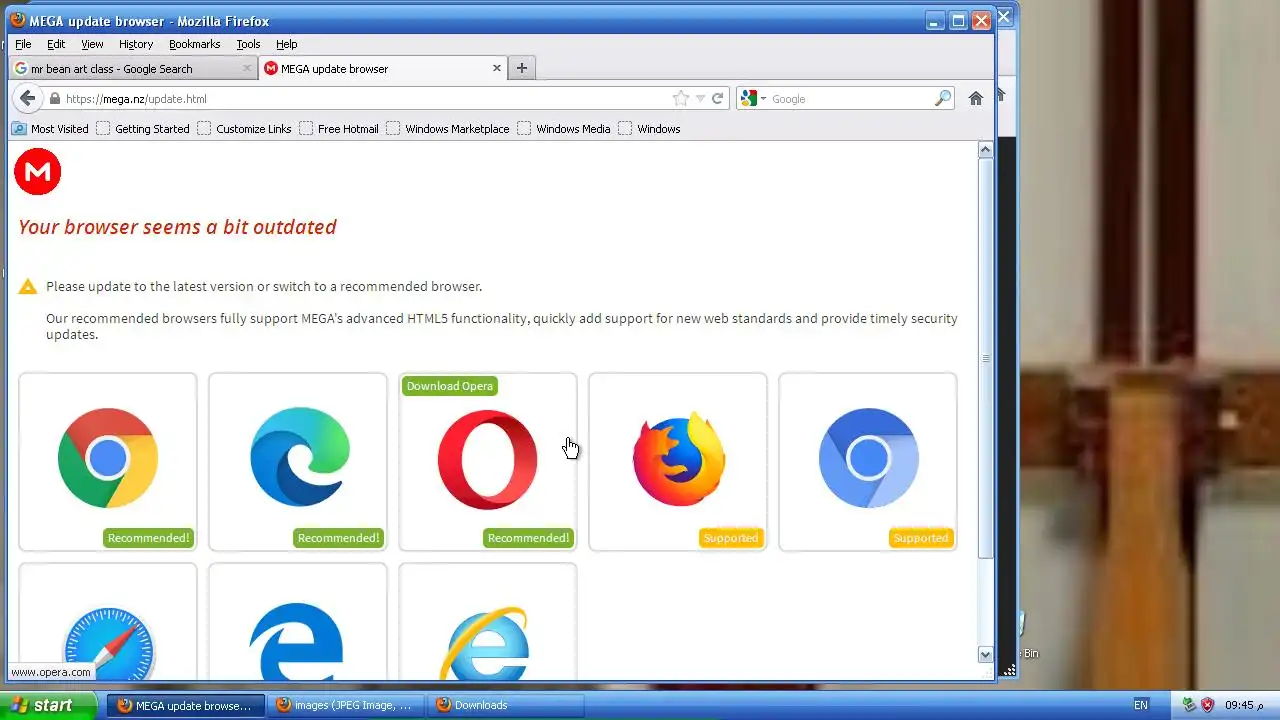Open the Tools menu
This screenshot has width=1280, height=720.
[248, 44]
